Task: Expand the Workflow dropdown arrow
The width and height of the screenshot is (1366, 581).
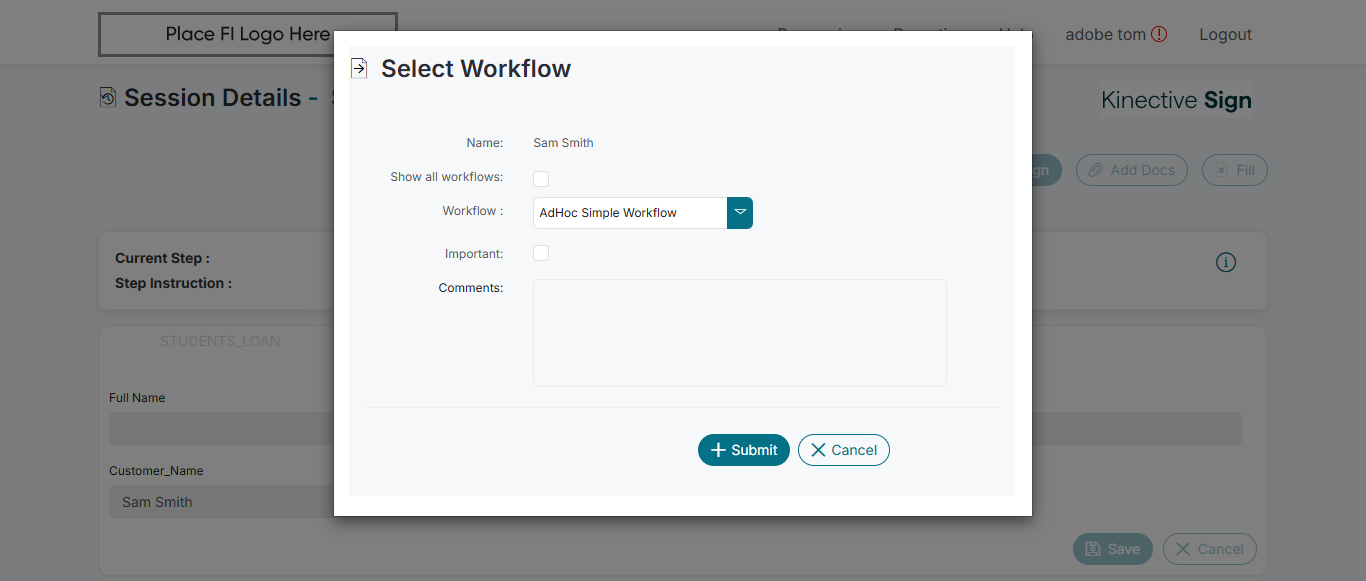Action: click(x=740, y=213)
